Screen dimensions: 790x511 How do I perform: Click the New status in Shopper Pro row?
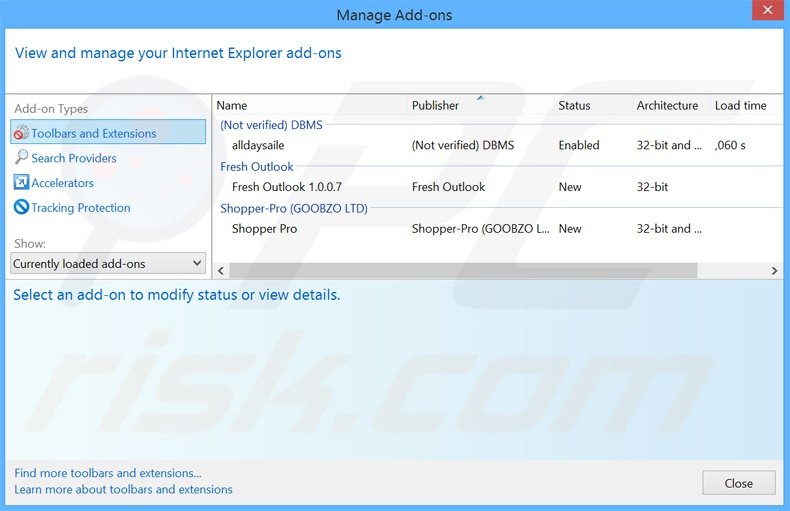click(x=570, y=229)
